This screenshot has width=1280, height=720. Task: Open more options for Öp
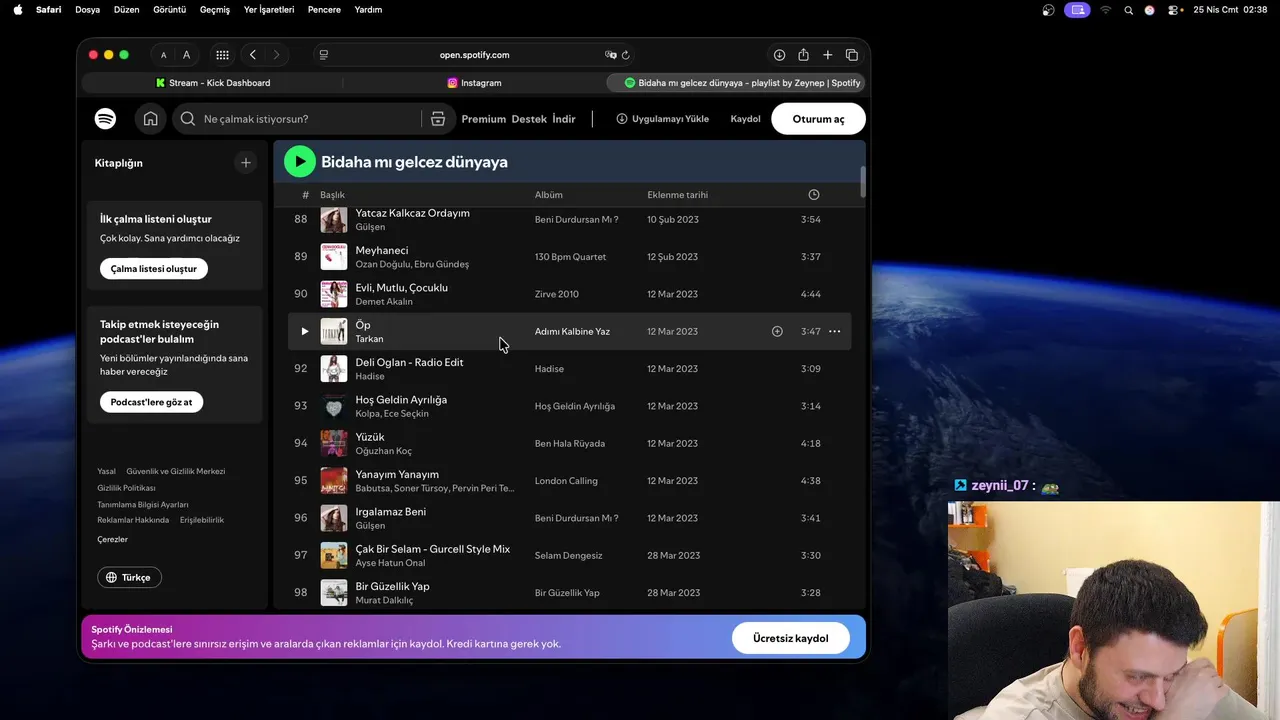(834, 331)
